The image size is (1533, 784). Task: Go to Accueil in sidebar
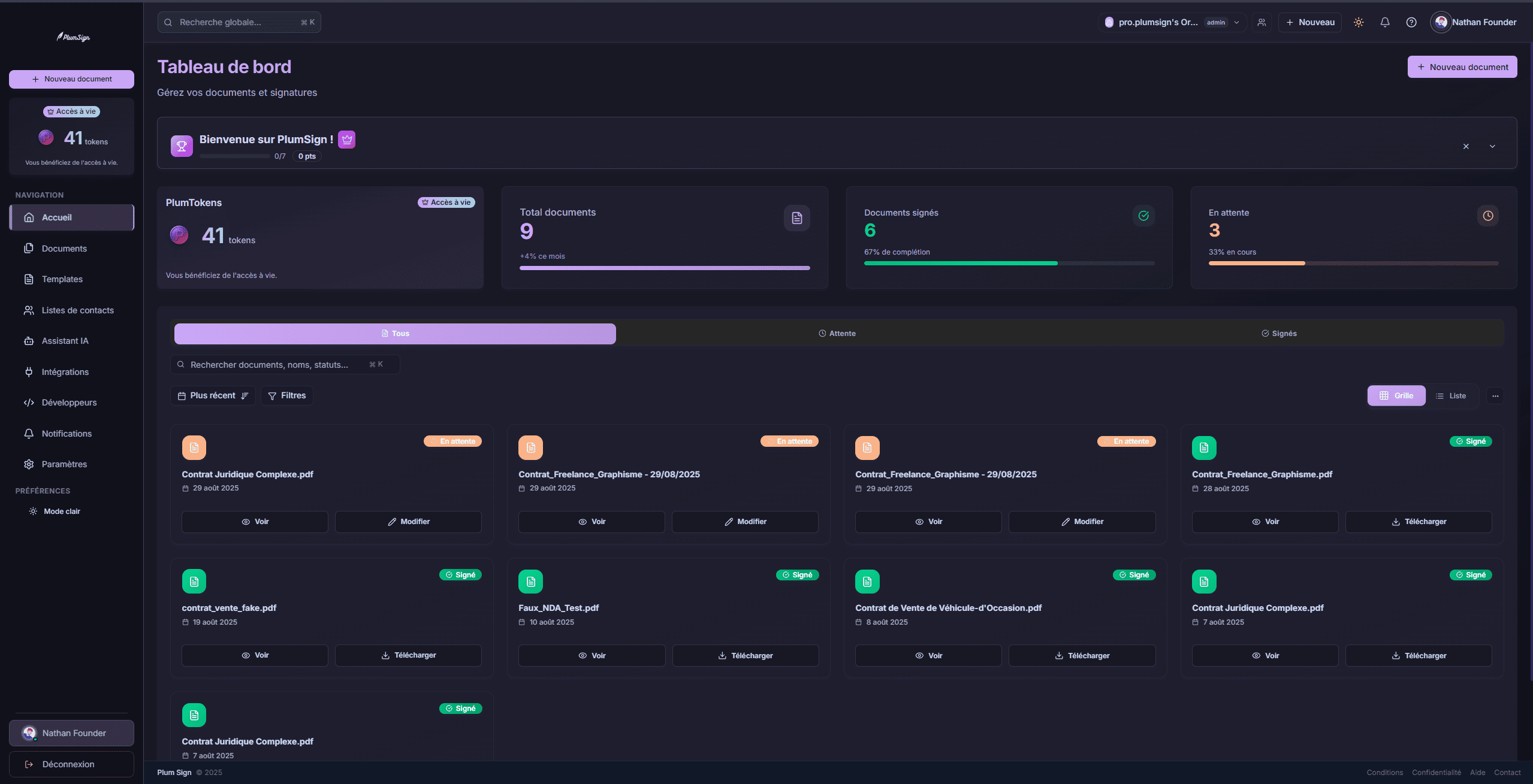point(71,217)
